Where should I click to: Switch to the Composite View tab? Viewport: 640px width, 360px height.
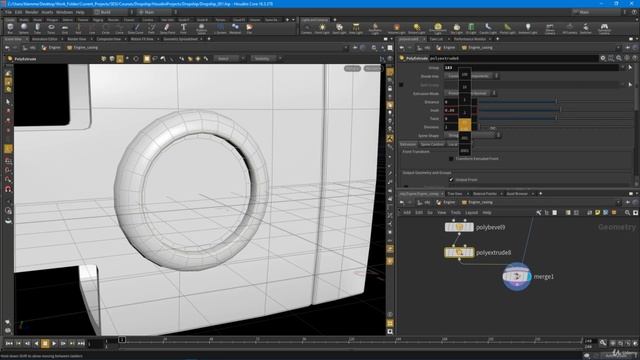click(x=109, y=39)
